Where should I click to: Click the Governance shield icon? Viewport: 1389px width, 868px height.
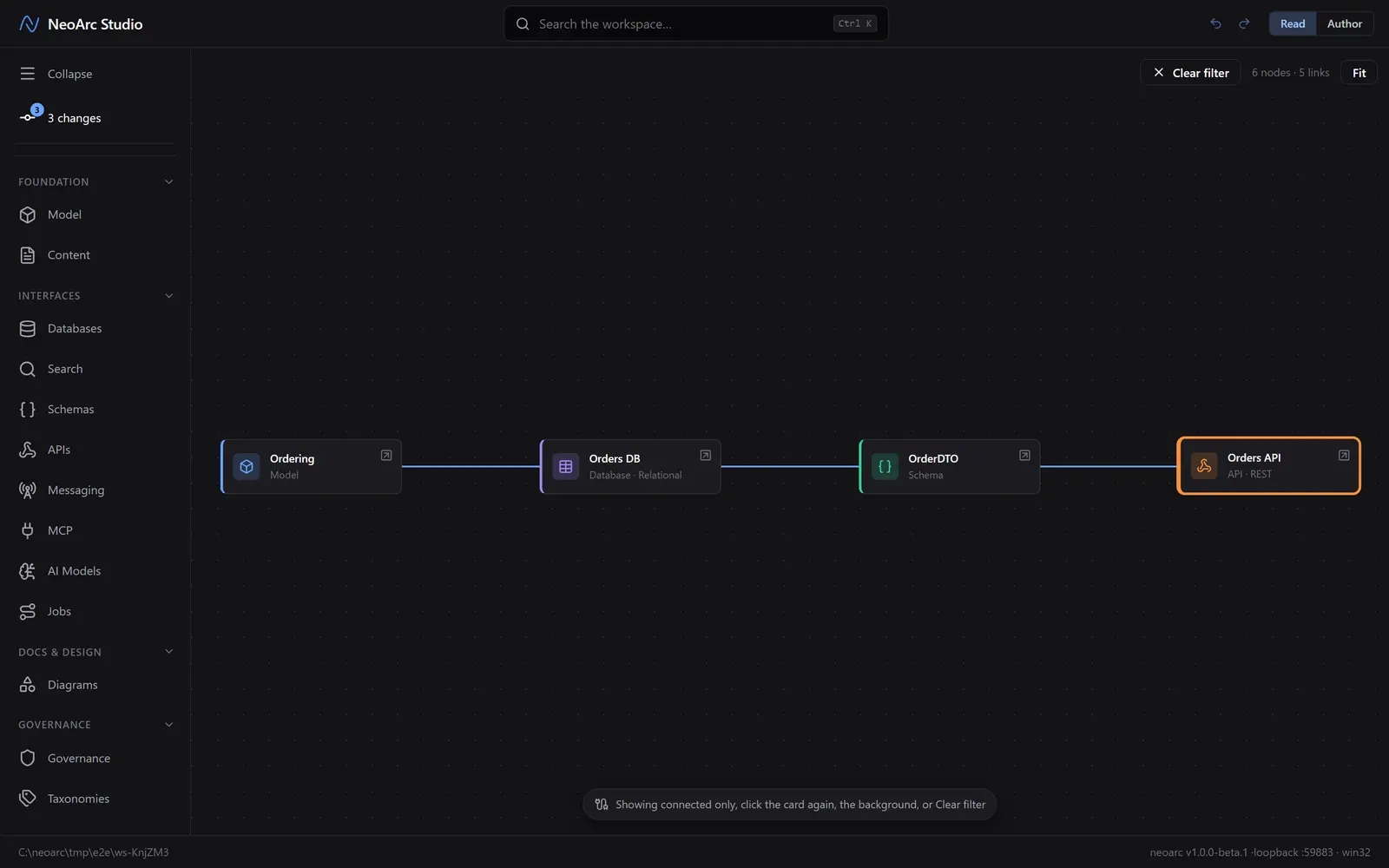tap(28, 759)
